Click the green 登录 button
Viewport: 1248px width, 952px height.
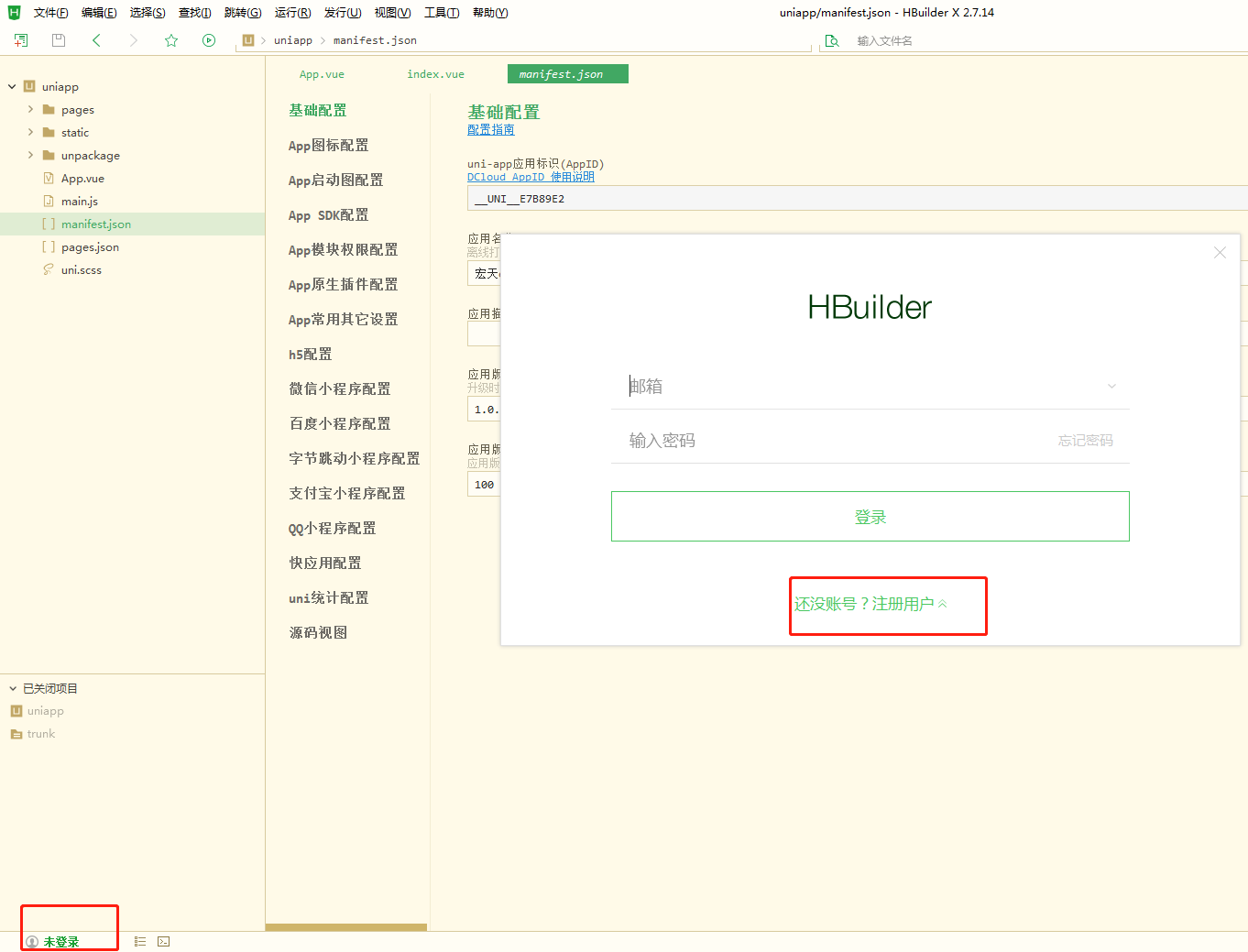pos(870,517)
